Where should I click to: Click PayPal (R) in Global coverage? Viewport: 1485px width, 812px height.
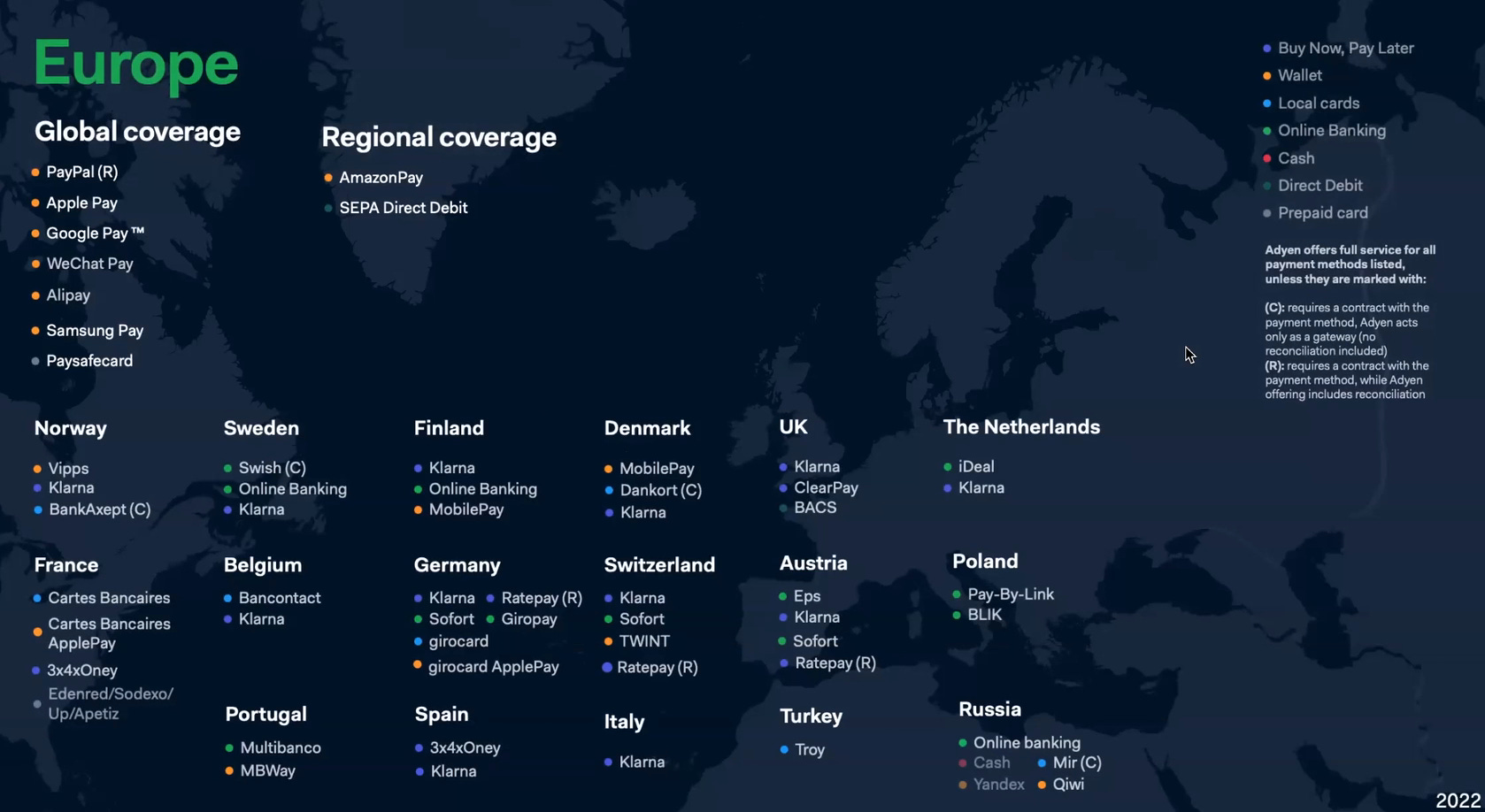point(82,172)
